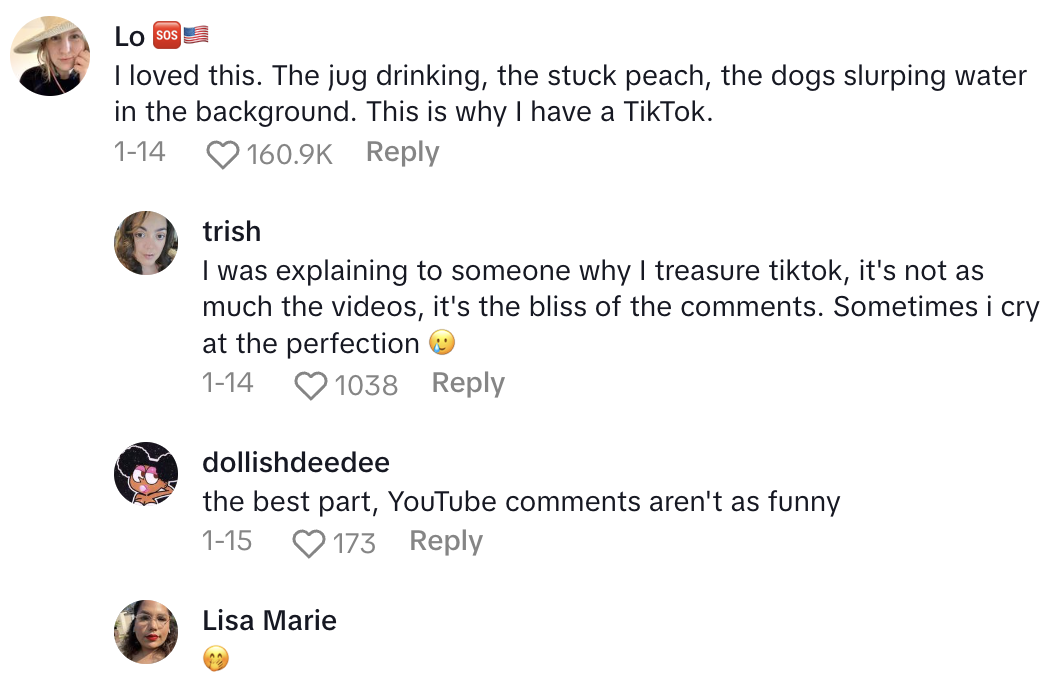
Task: Click the Lisa Marie username
Action: point(269,621)
